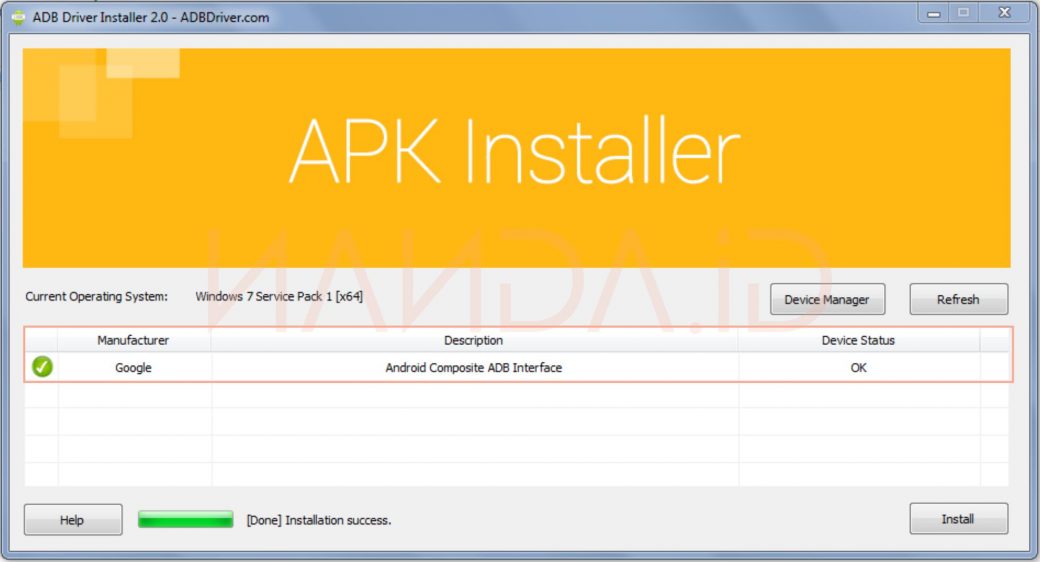Close the ADB Driver Installer window
Image resolution: width=1040 pixels, height=562 pixels.
(1003, 13)
